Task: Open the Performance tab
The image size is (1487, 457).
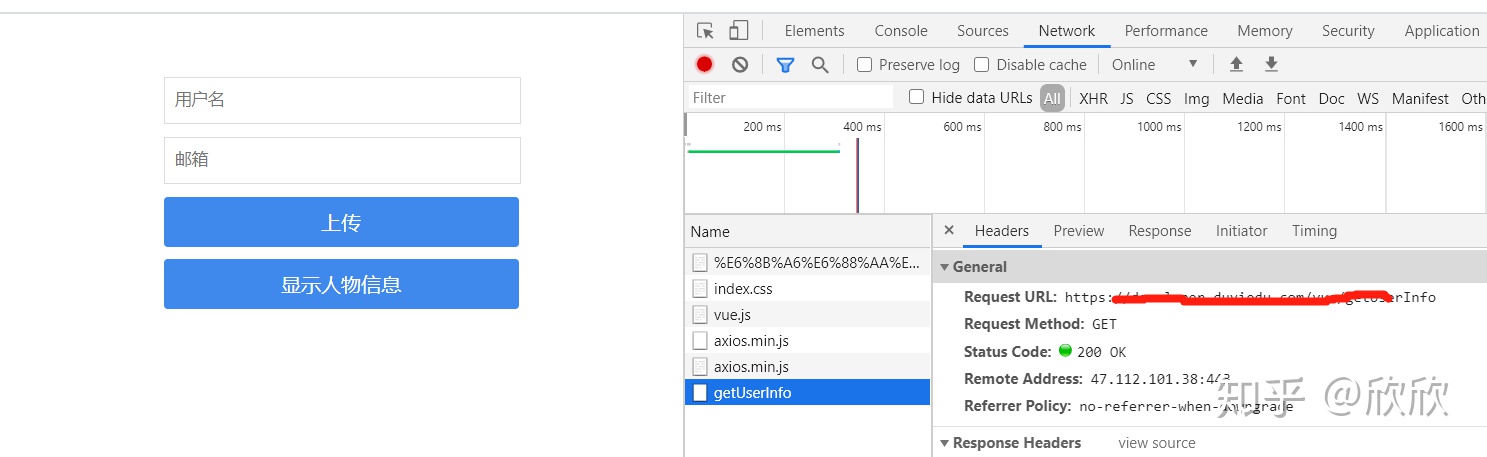Action: [x=1166, y=31]
